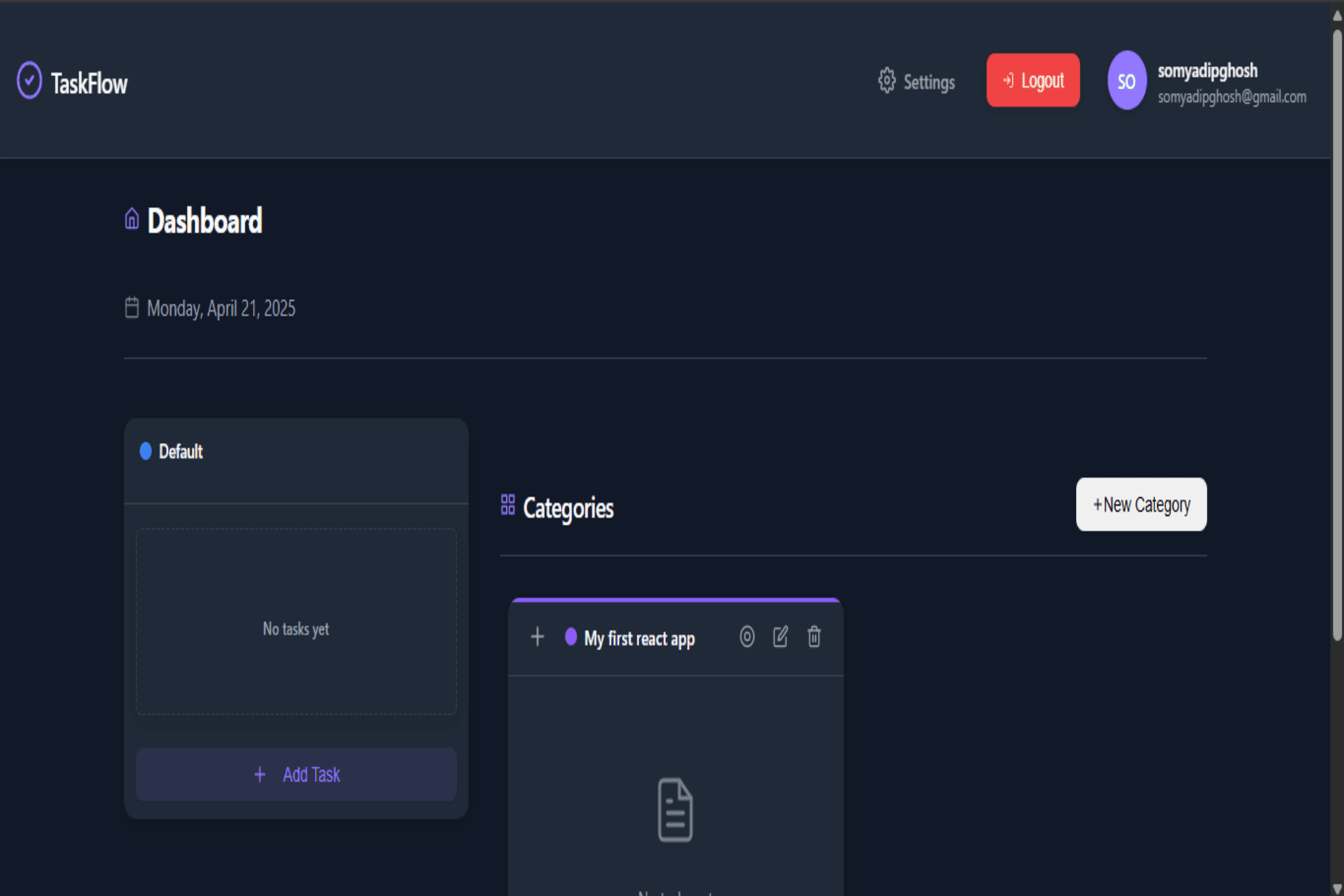Click the target circle icon on react app category
This screenshot has width=1344, height=896.
(747, 637)
